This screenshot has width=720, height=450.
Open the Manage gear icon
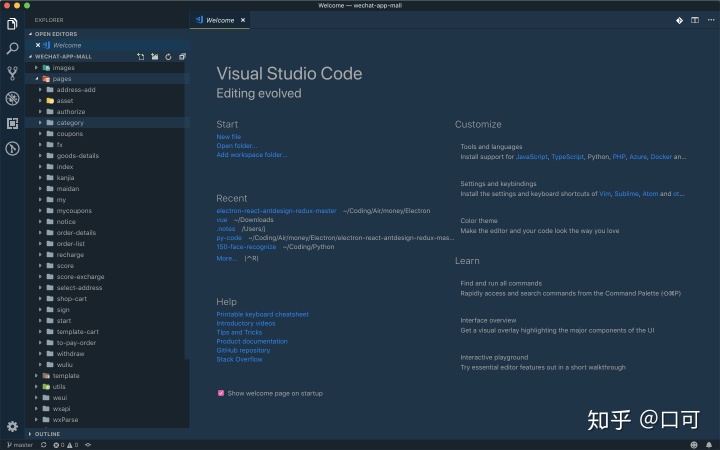12,426
